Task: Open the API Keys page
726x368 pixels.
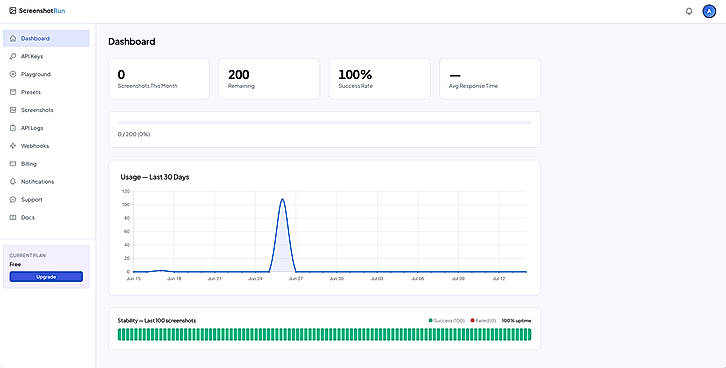Action: pos(46,56)
